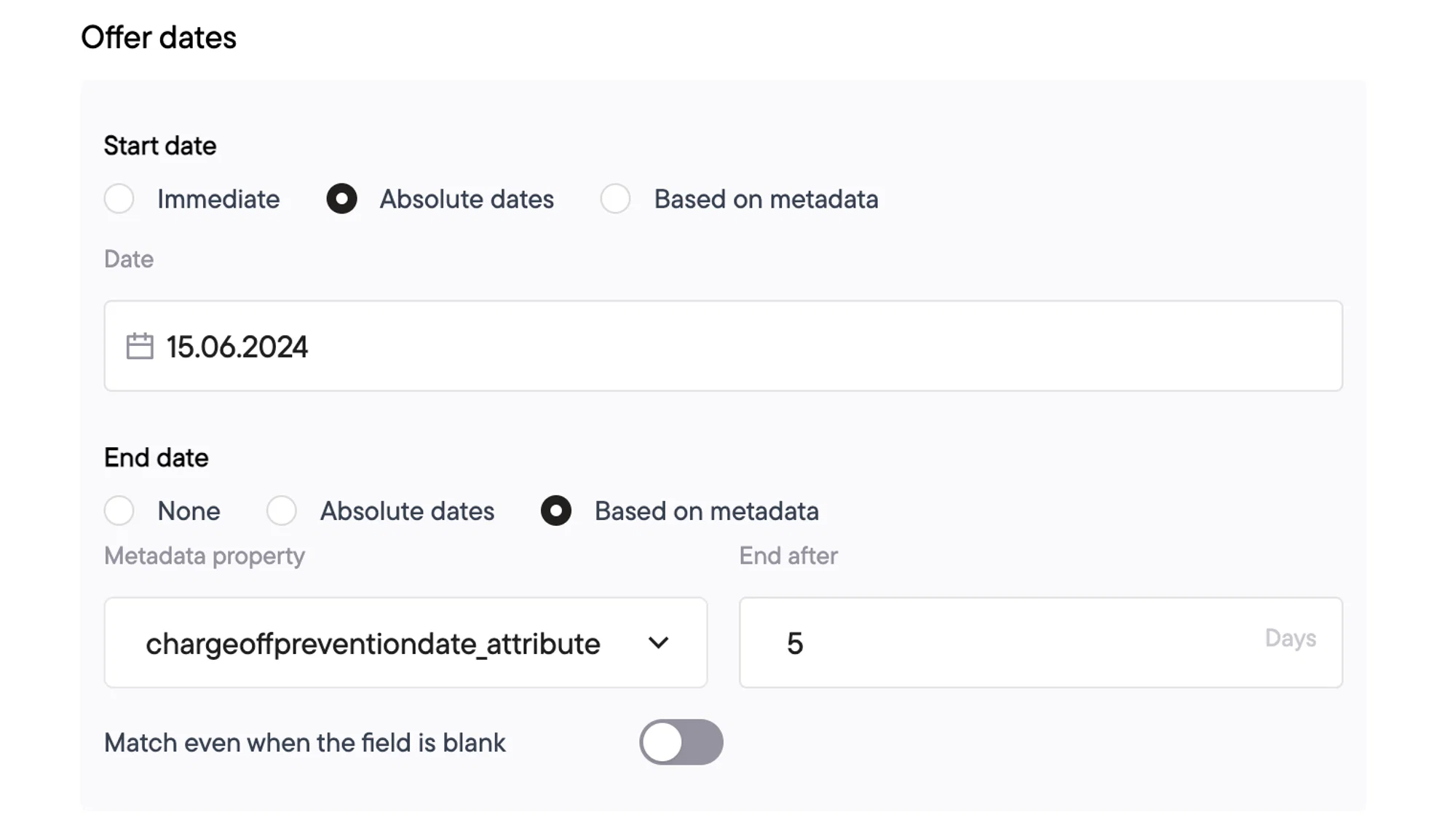The image size is (1456, 823).
Task: Click Based on metadata label under Start date
Action: click(x=766, y=199)
